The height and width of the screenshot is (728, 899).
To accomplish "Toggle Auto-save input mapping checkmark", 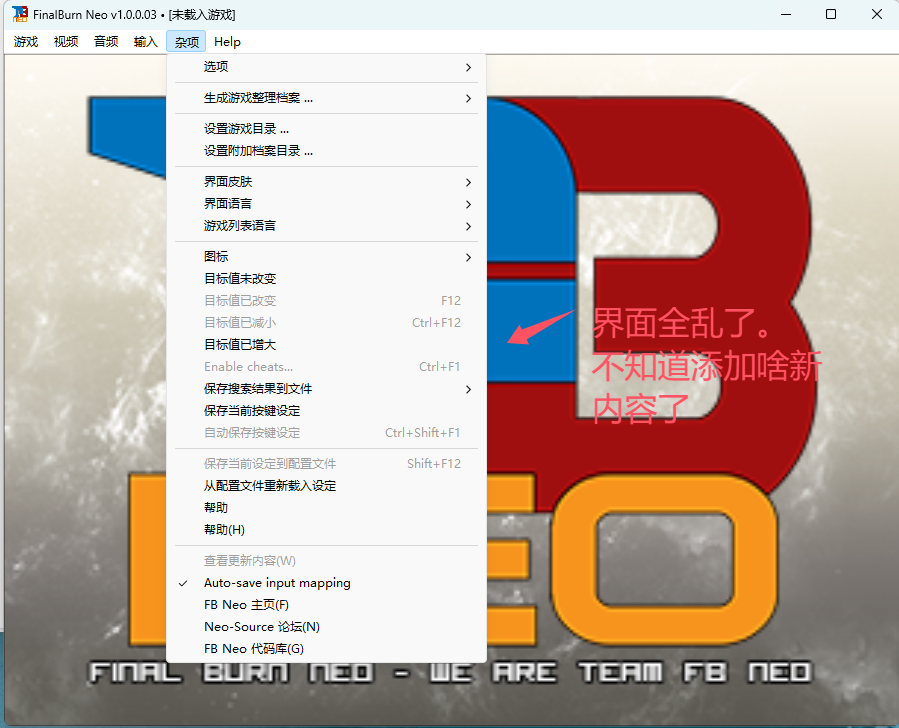I will 326,583.
